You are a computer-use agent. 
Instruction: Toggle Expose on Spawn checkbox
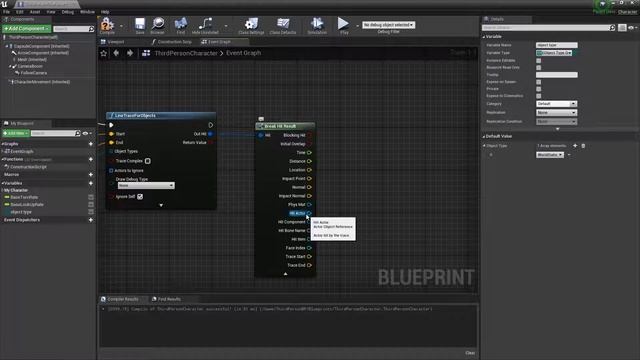[x=538, y=82]
